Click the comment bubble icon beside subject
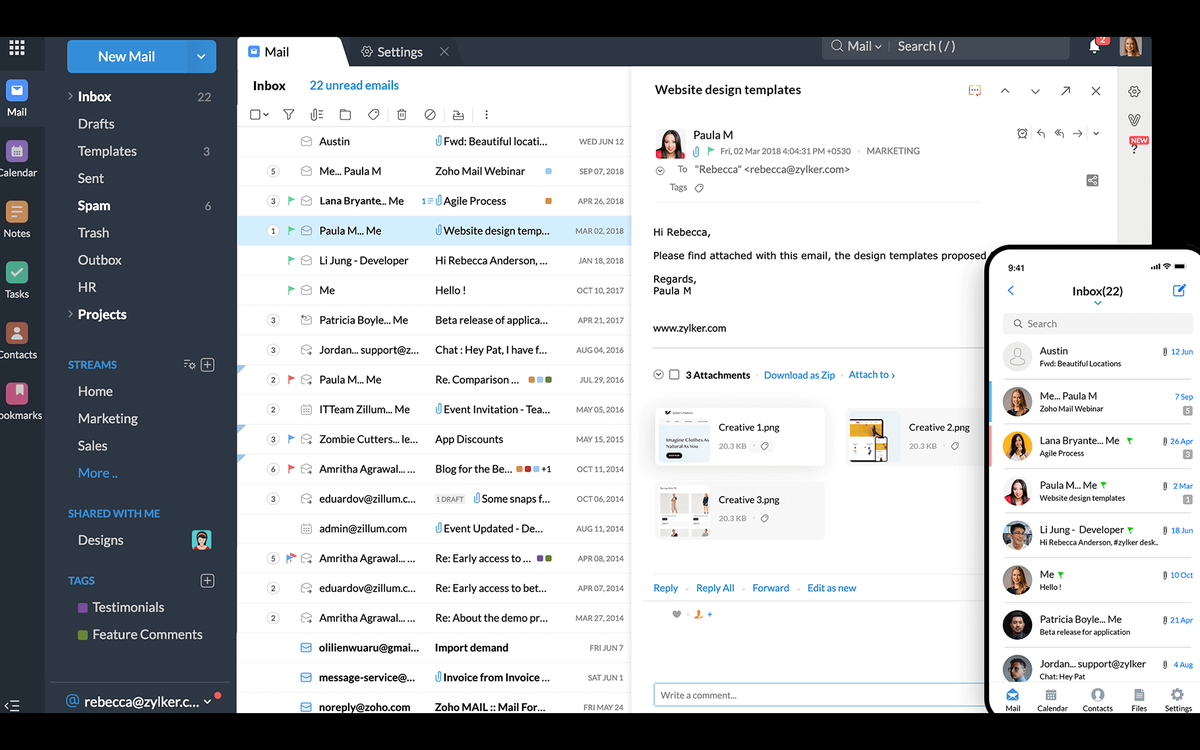 975,91
